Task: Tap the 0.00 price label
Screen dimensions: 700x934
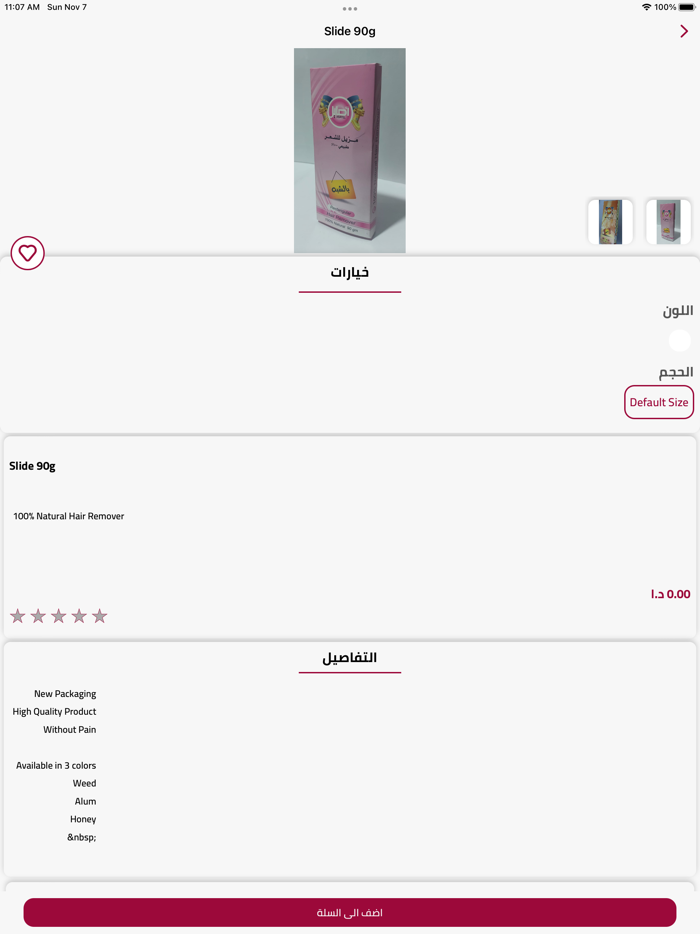Action: pyautogui.click(x=671, y=594)
